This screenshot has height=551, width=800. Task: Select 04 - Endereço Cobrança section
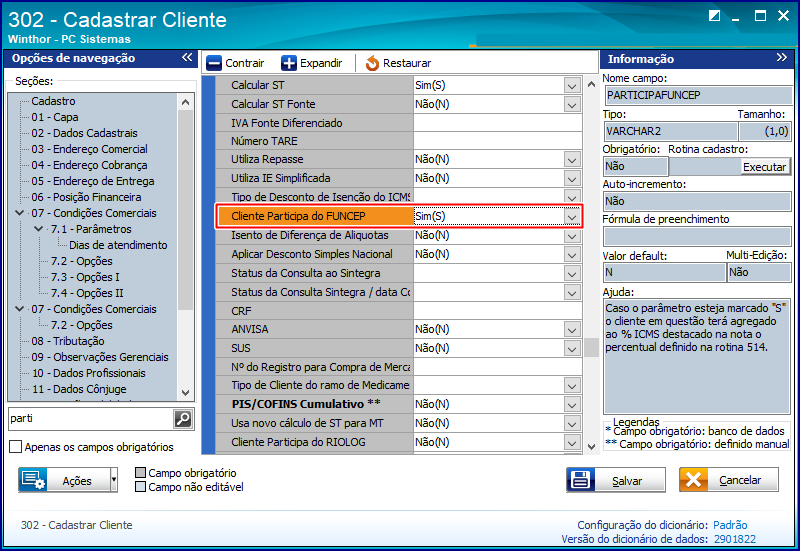point(89,165)
